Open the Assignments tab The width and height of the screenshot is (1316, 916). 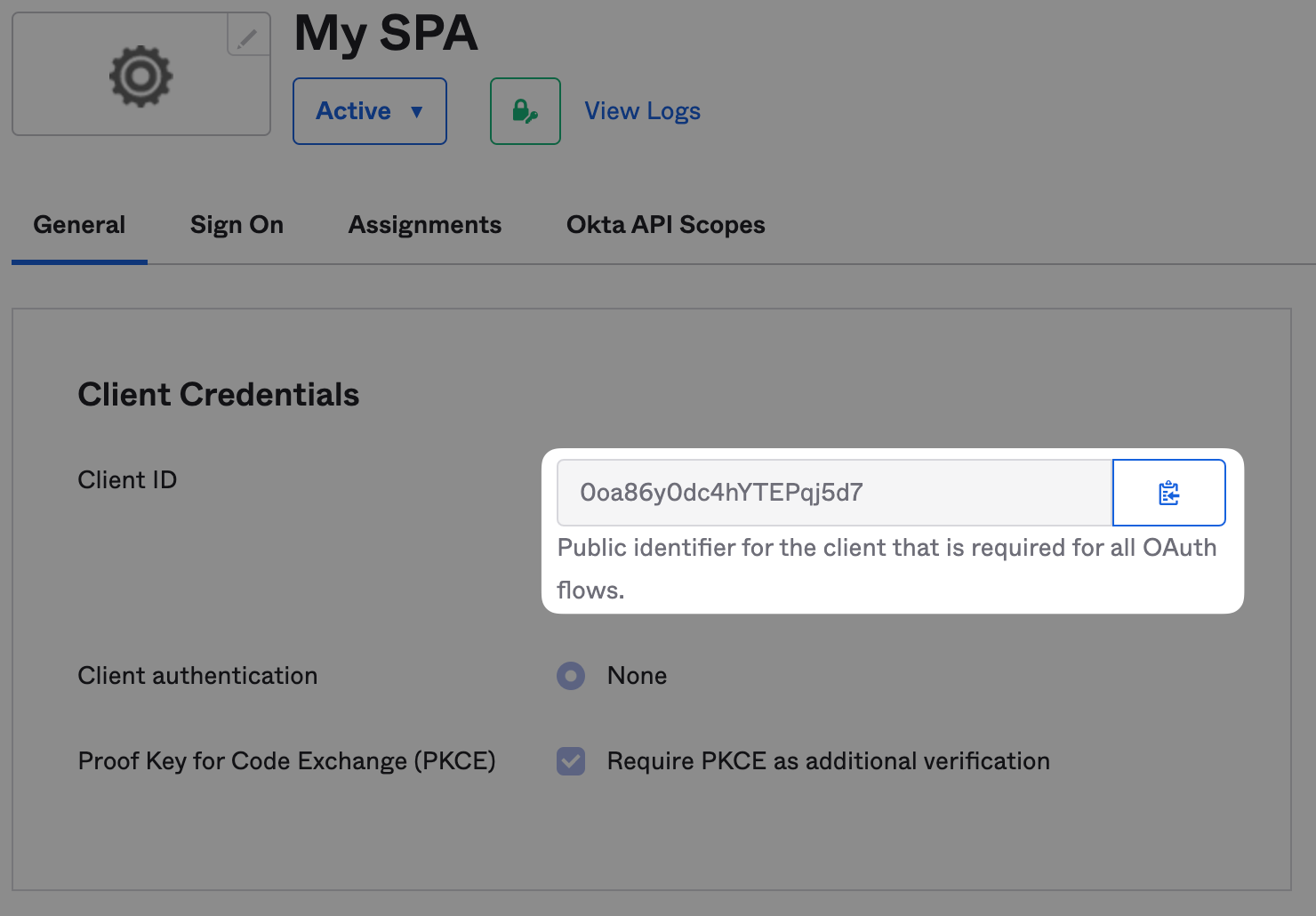pos(425,225)
